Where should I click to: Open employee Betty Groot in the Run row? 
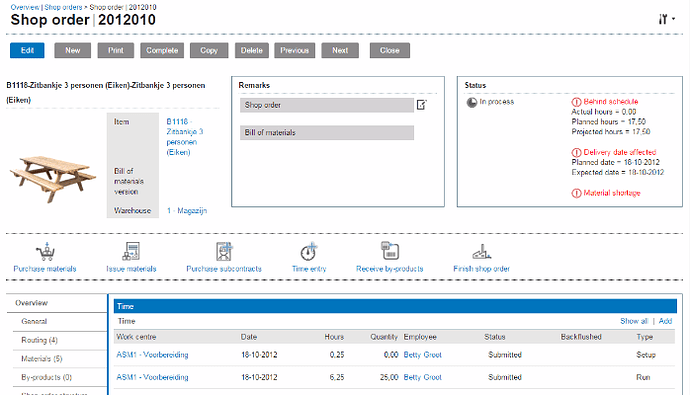422,377
